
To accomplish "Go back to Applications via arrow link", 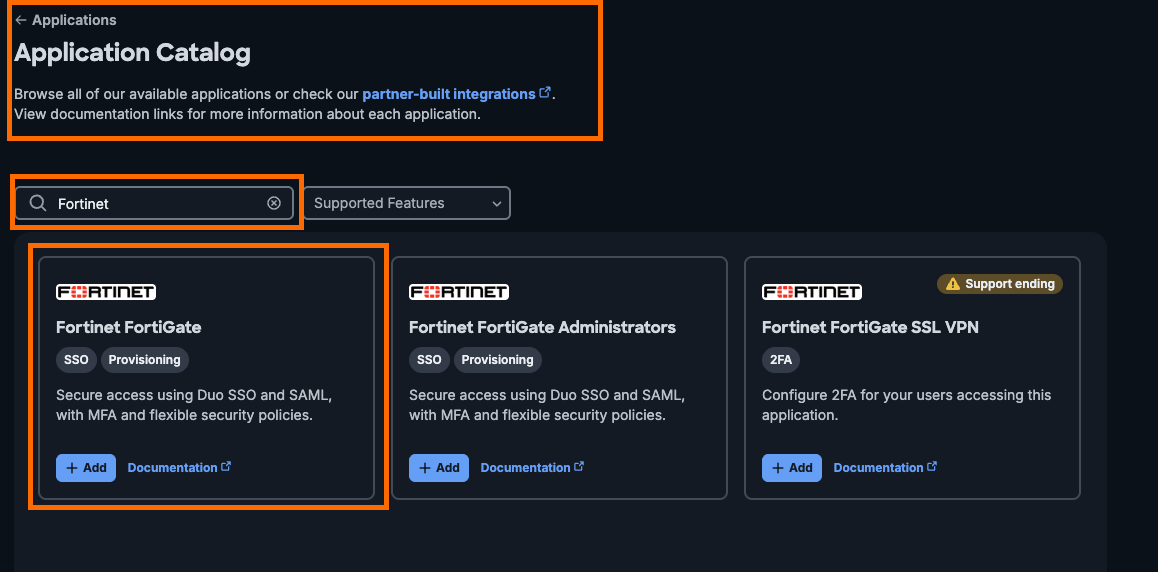I will tap(65, 20).
